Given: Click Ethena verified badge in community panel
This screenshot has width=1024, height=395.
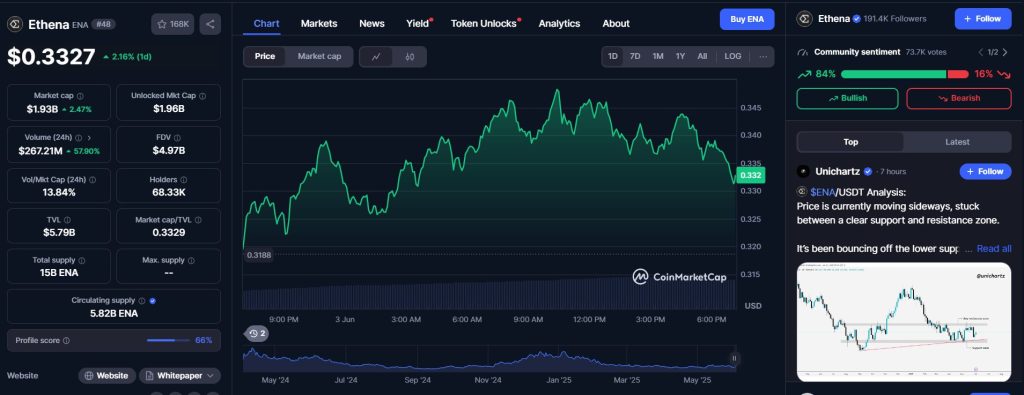Looking at the screenshot, I should [856, 19].
